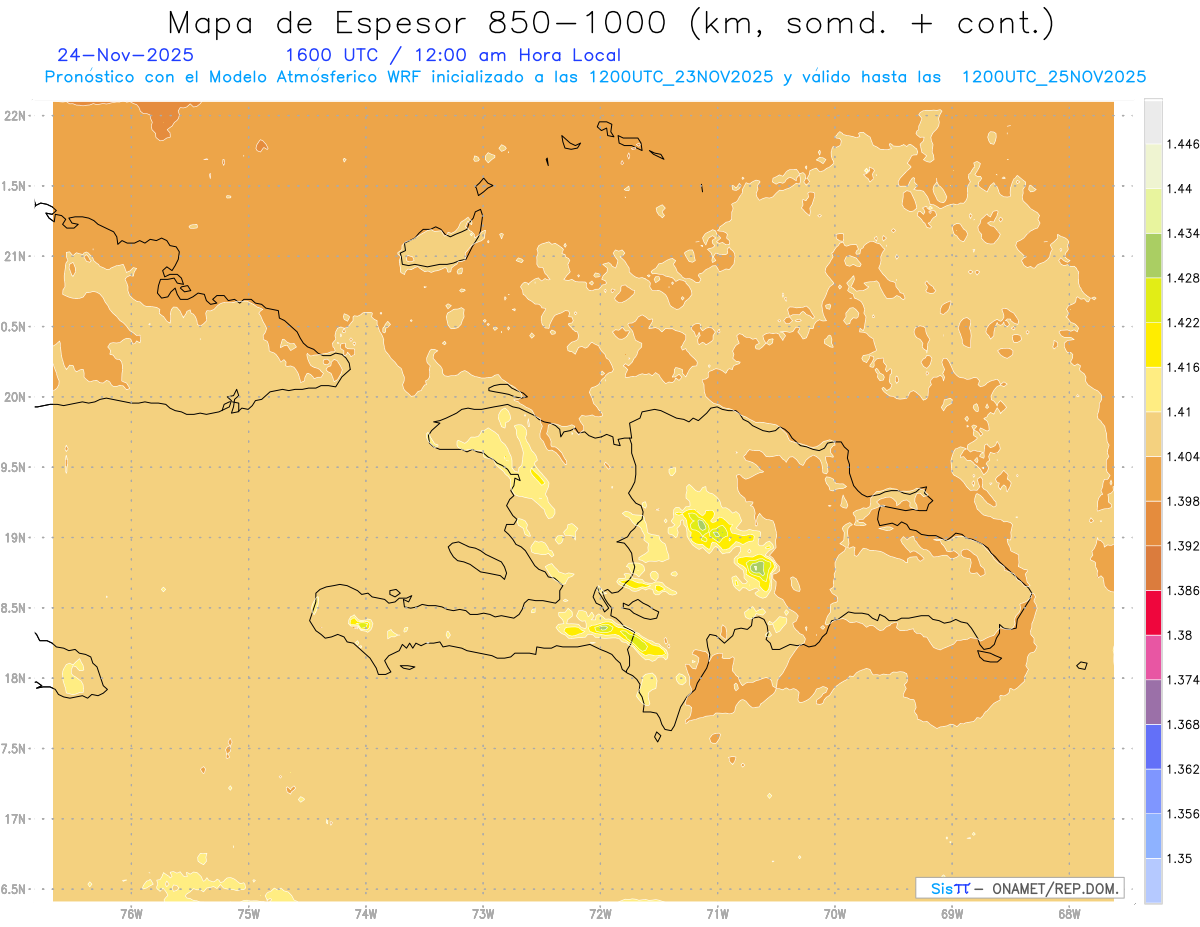Select the '22N' latitude label

pos(17,116)
